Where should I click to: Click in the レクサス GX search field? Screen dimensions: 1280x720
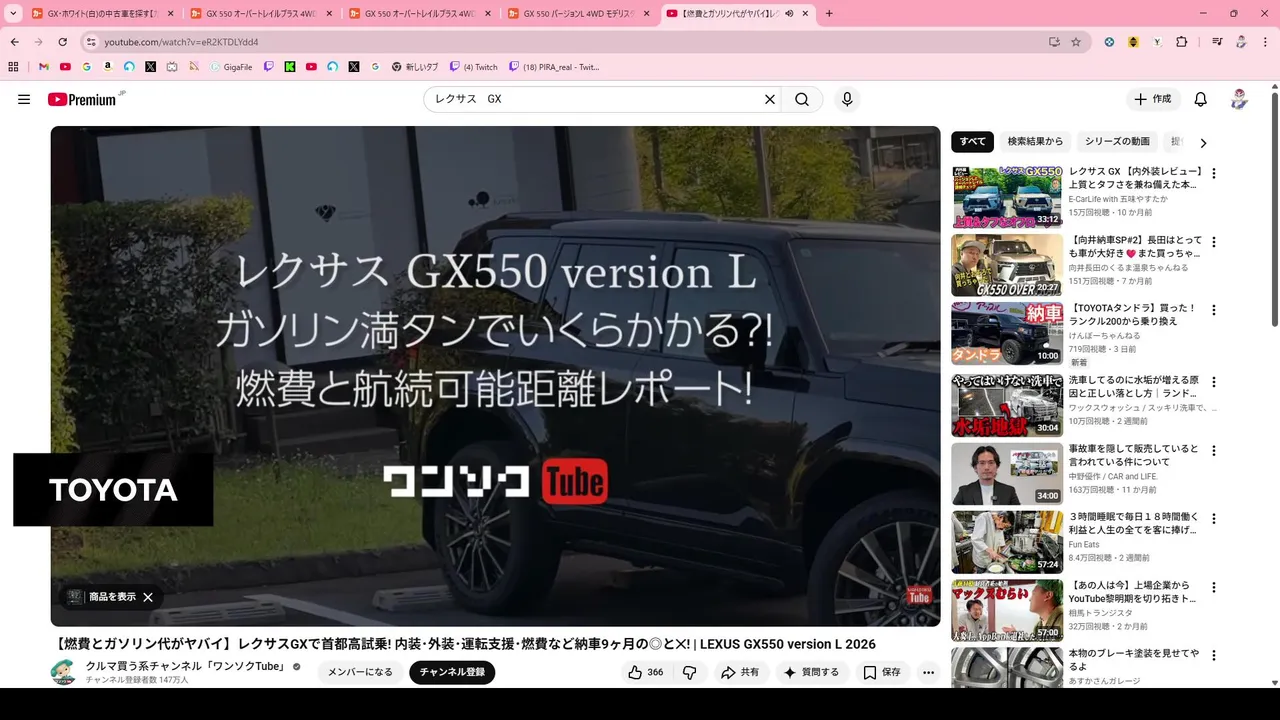[x=595, y=99]
